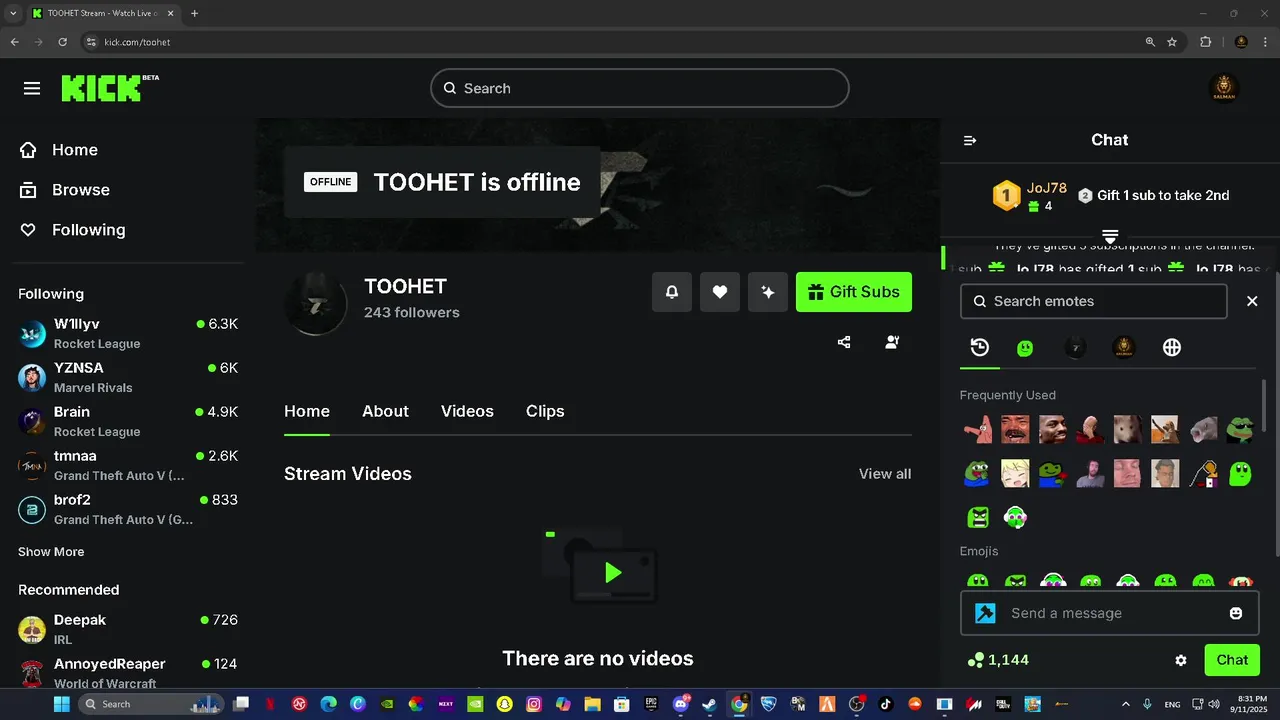Viewport: 1280px width, 720px height.
Task: Open Discord from the taskbar
Action: pos(682,704)
